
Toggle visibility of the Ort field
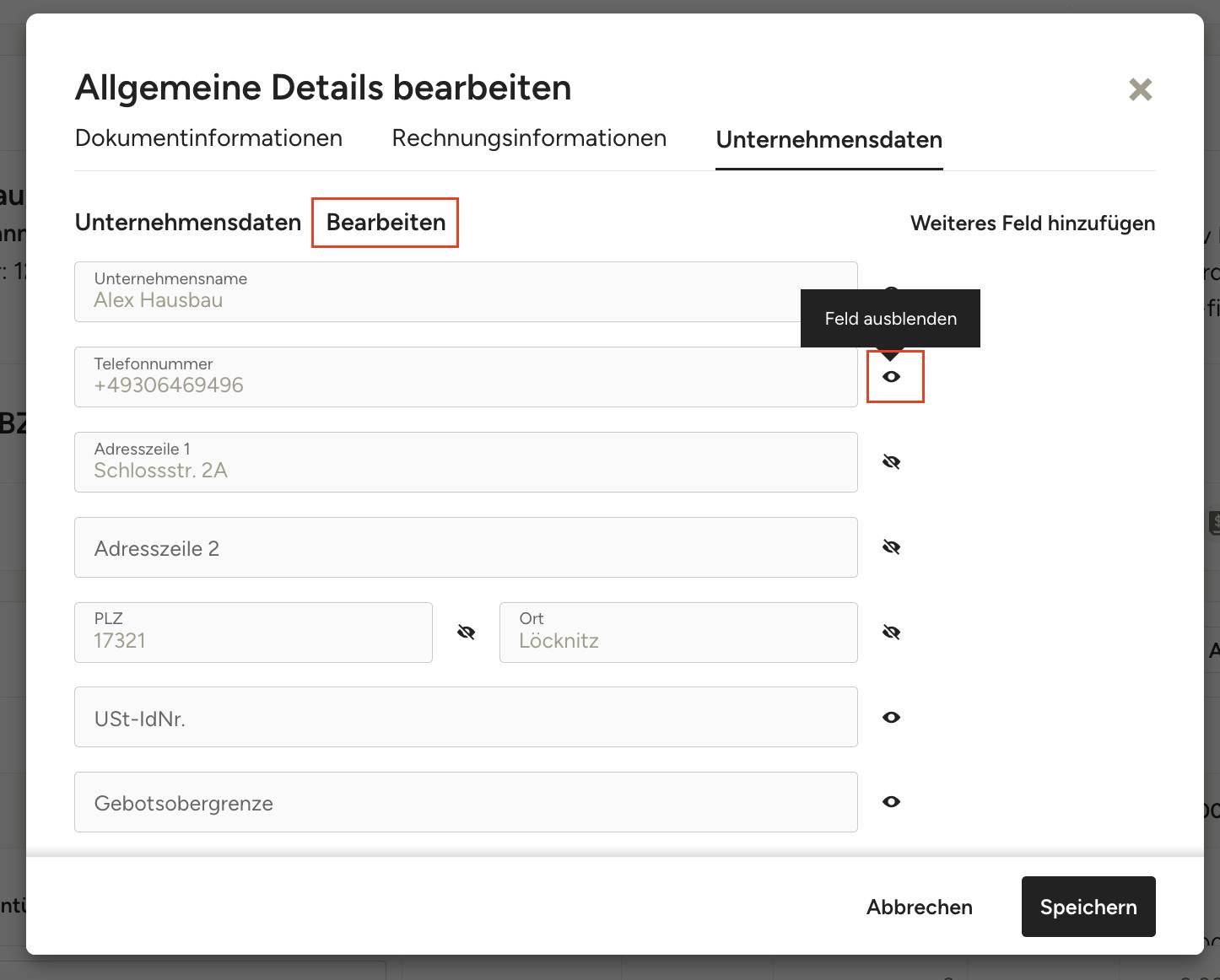(x=891, y=633)
